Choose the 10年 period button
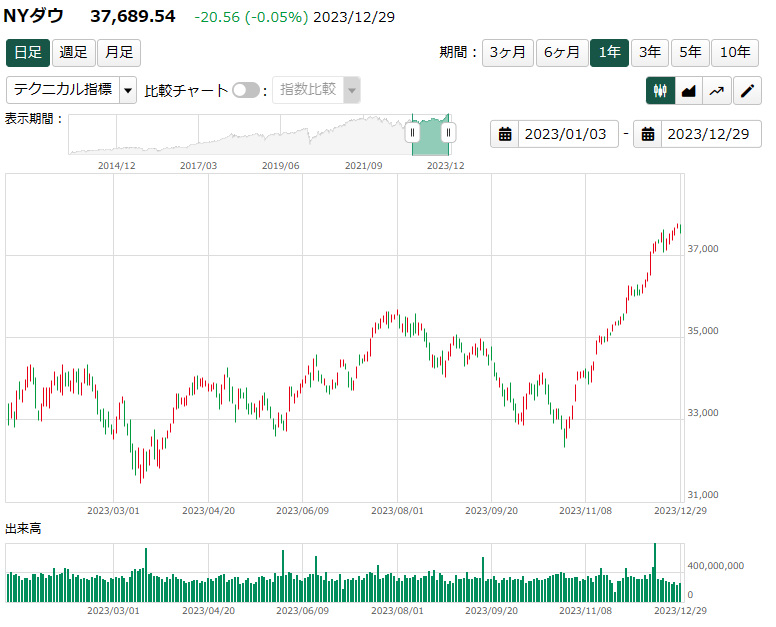776x627 pixels. pos(736,52)
